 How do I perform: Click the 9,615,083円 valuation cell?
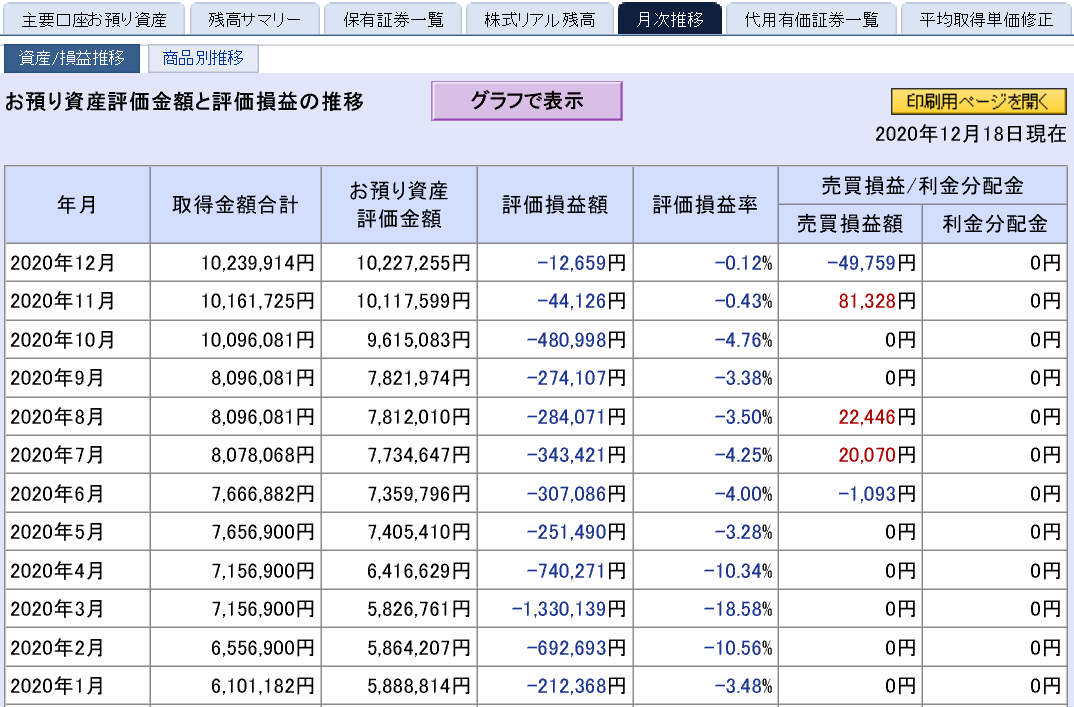399,340
